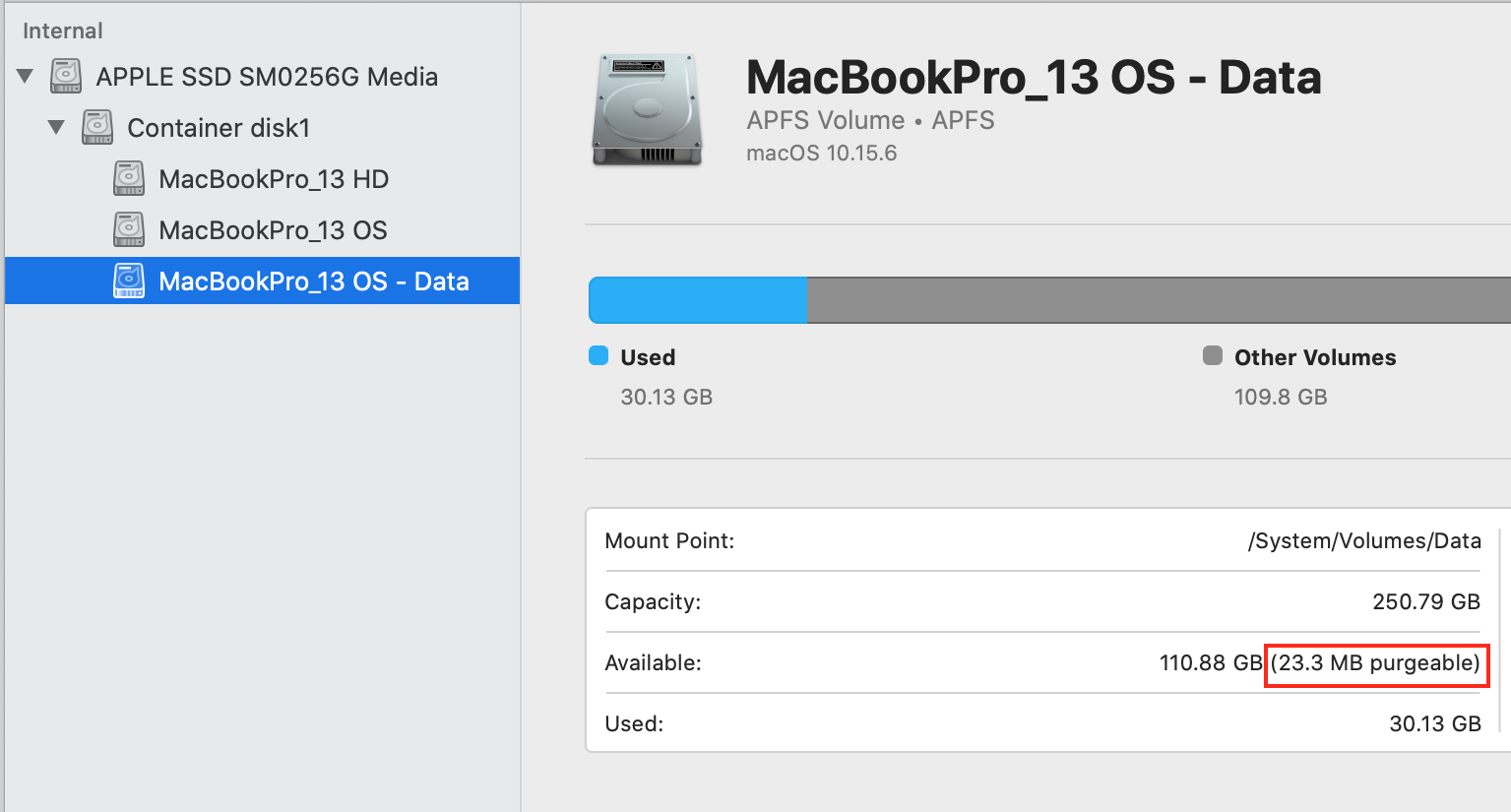Click the MacBookPro_13 HD volume icon

129,179
